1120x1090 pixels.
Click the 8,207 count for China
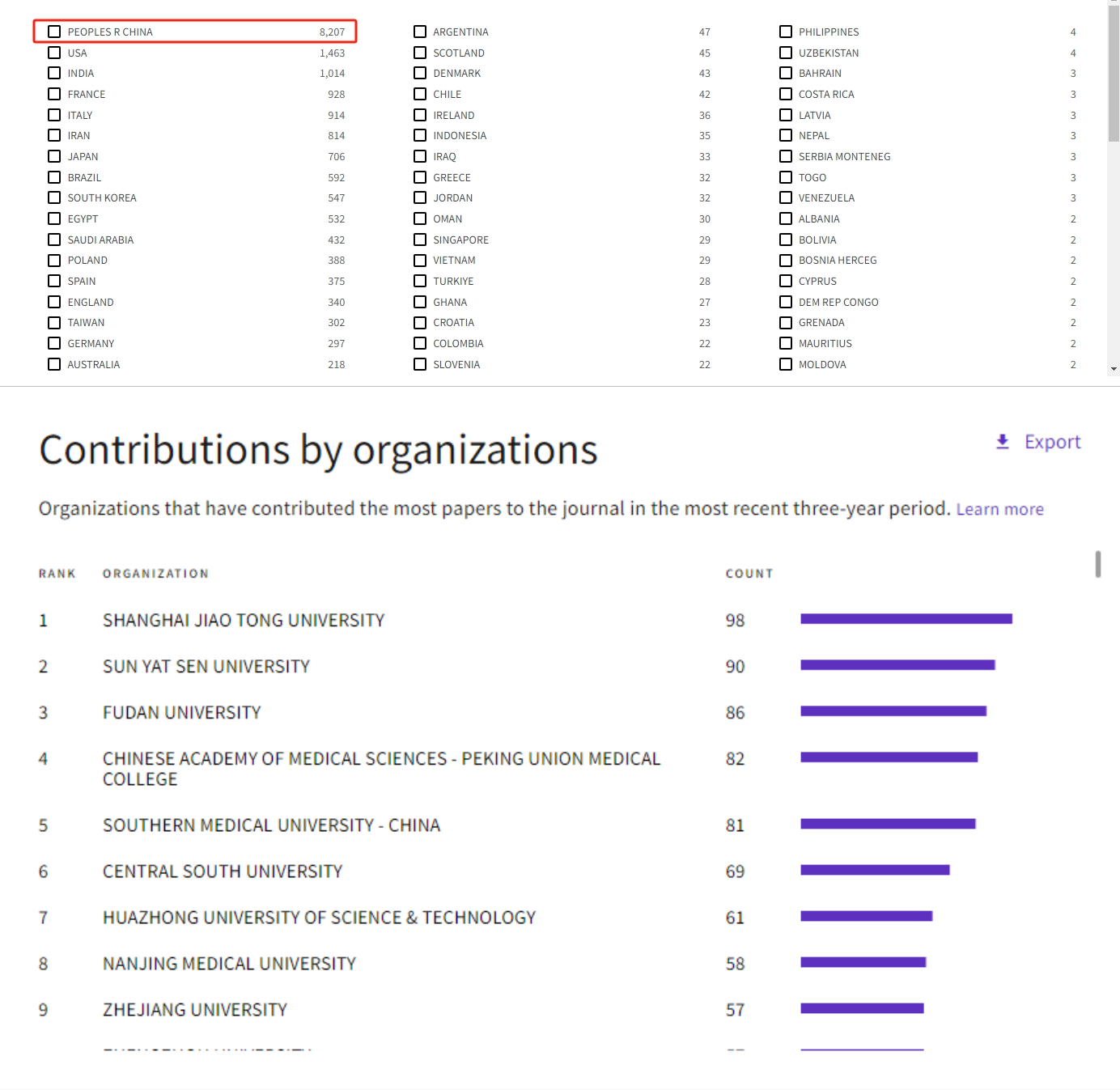332,32
